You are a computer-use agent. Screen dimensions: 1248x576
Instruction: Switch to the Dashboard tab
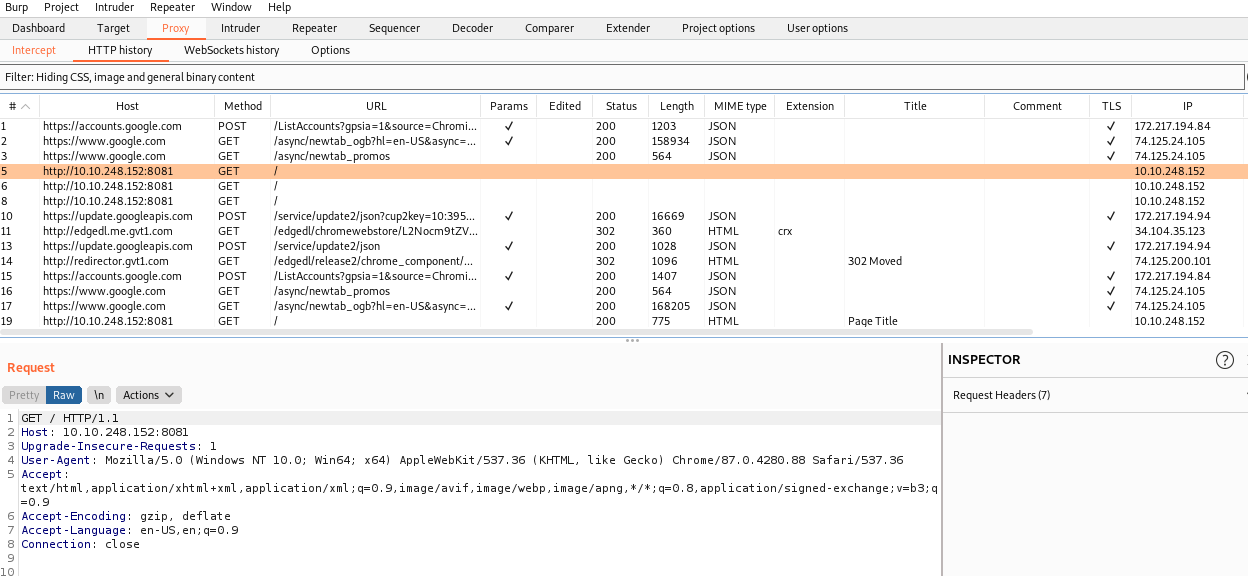tap(38, 28)
